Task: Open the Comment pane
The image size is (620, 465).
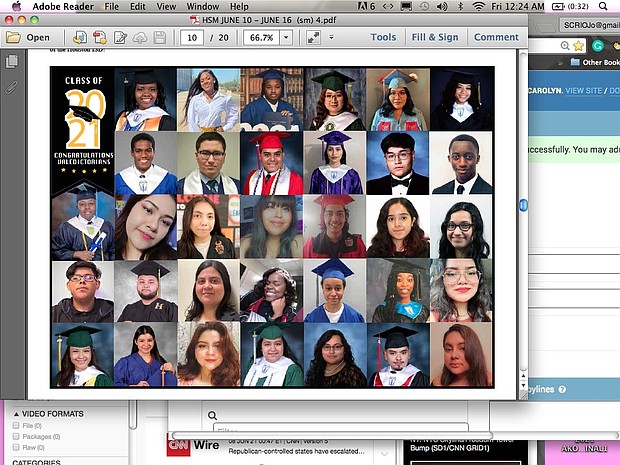Action: tap(495, 37)
